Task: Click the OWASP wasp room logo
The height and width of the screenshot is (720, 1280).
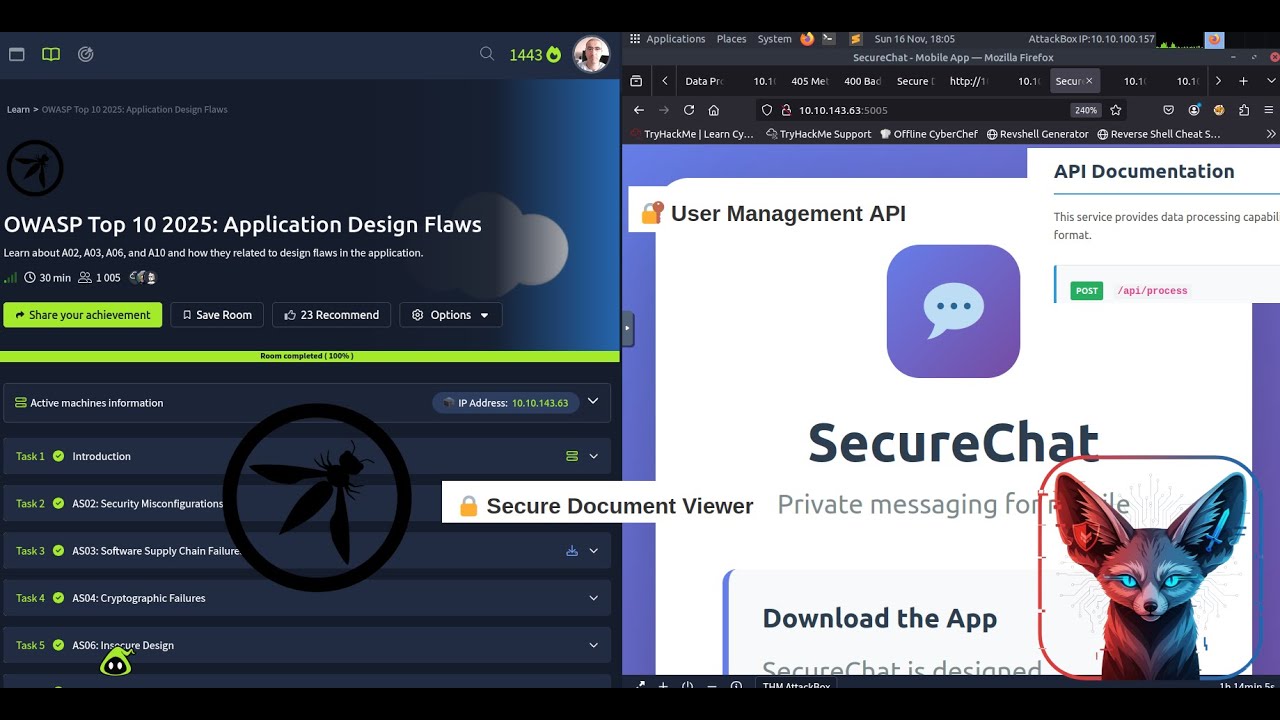Action: click(35, 168)
